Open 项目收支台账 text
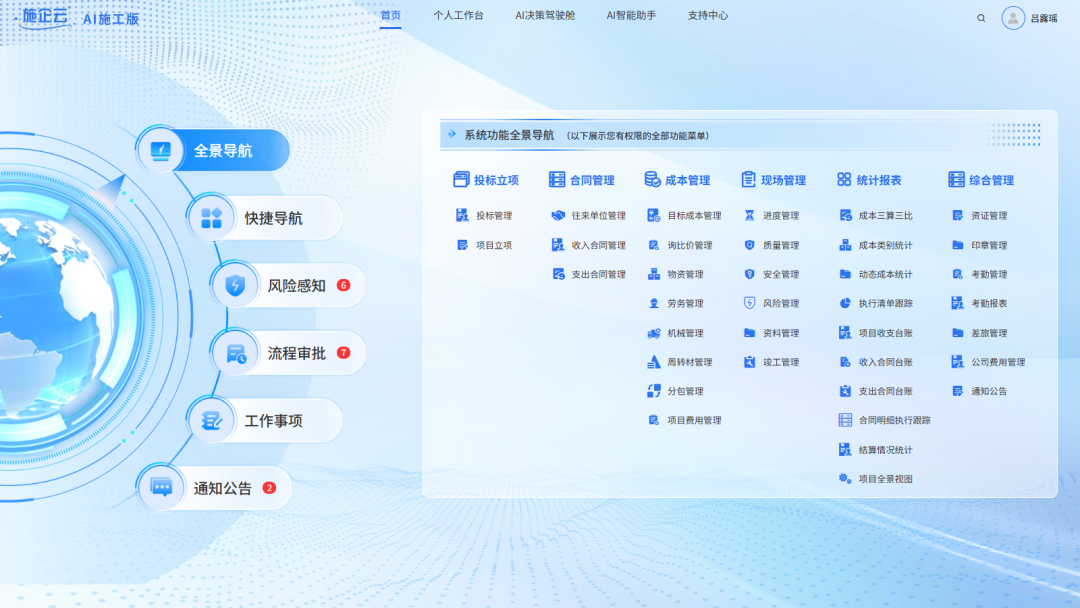 885,333
